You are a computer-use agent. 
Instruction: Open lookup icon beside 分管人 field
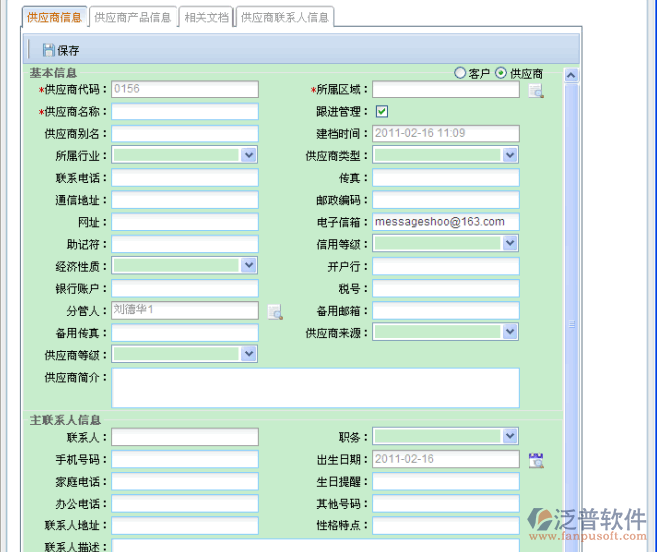click(274, 311)
